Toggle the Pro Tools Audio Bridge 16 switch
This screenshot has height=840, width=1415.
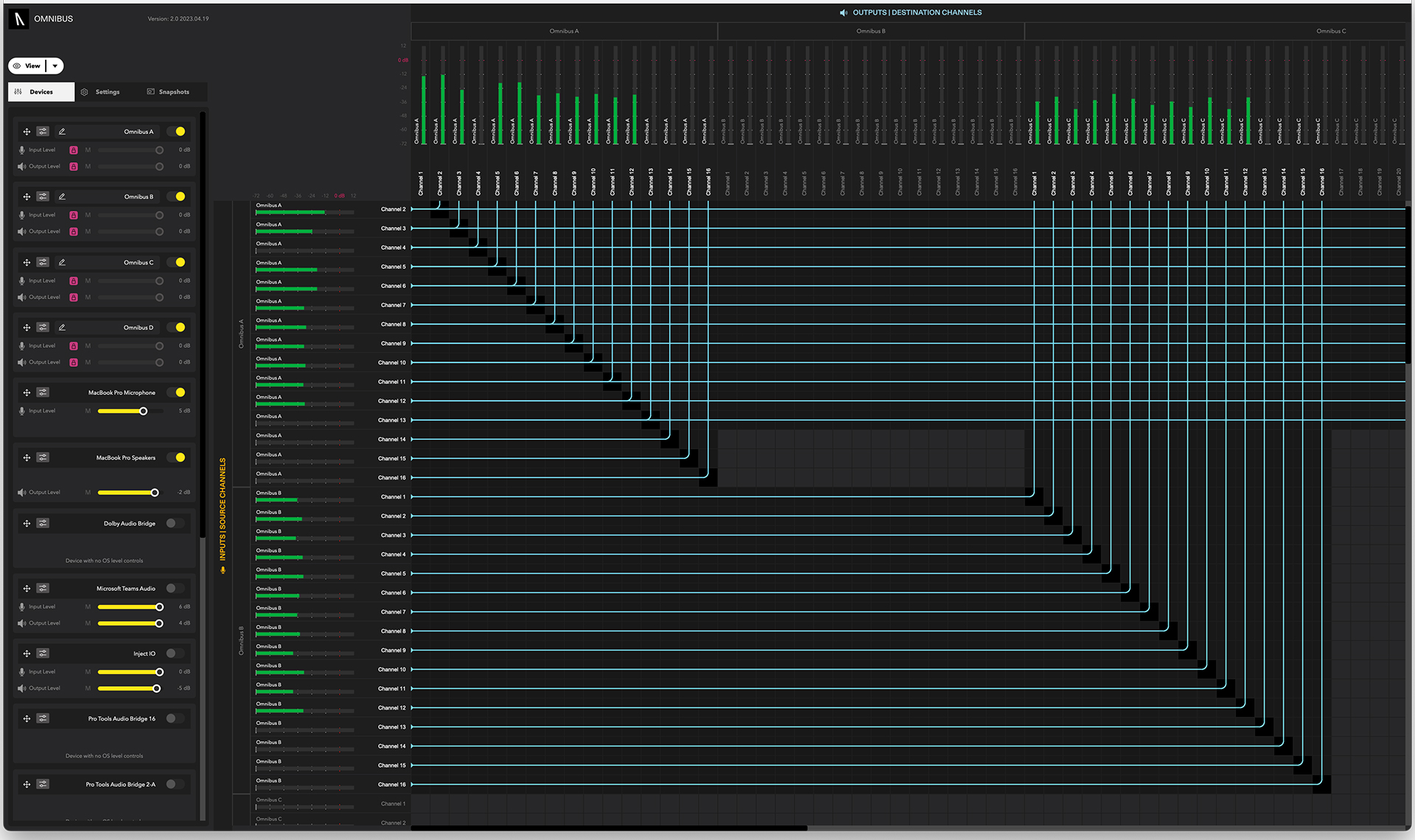point(175,718)
